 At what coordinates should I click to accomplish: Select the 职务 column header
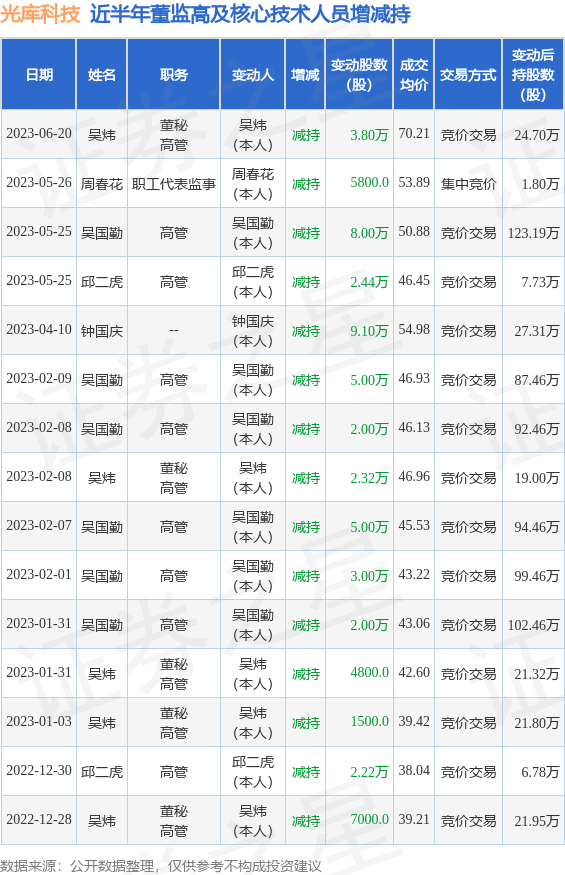[174, 74]
